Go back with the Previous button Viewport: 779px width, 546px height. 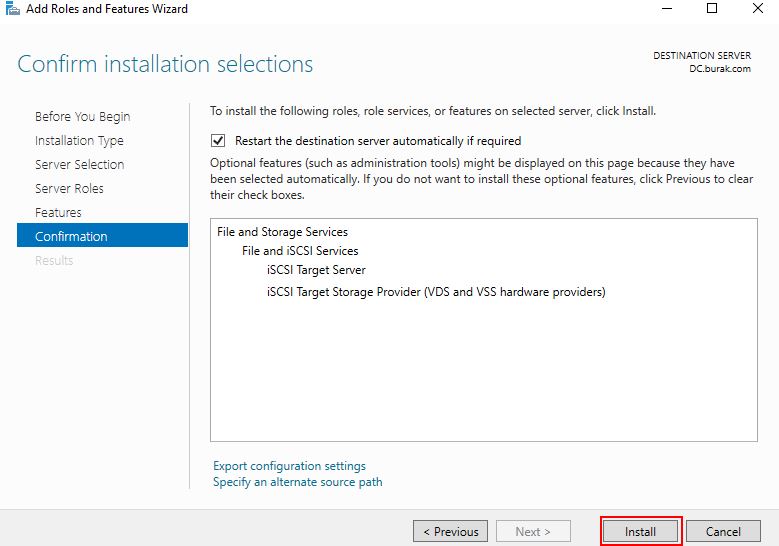pos(450,532)
